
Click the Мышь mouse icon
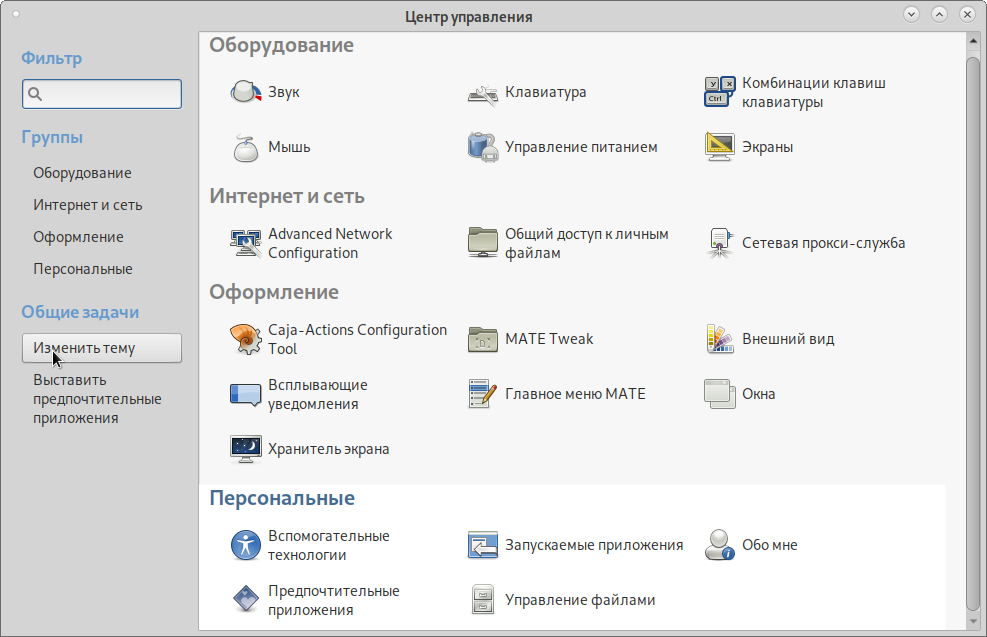(x=246, y=147)
